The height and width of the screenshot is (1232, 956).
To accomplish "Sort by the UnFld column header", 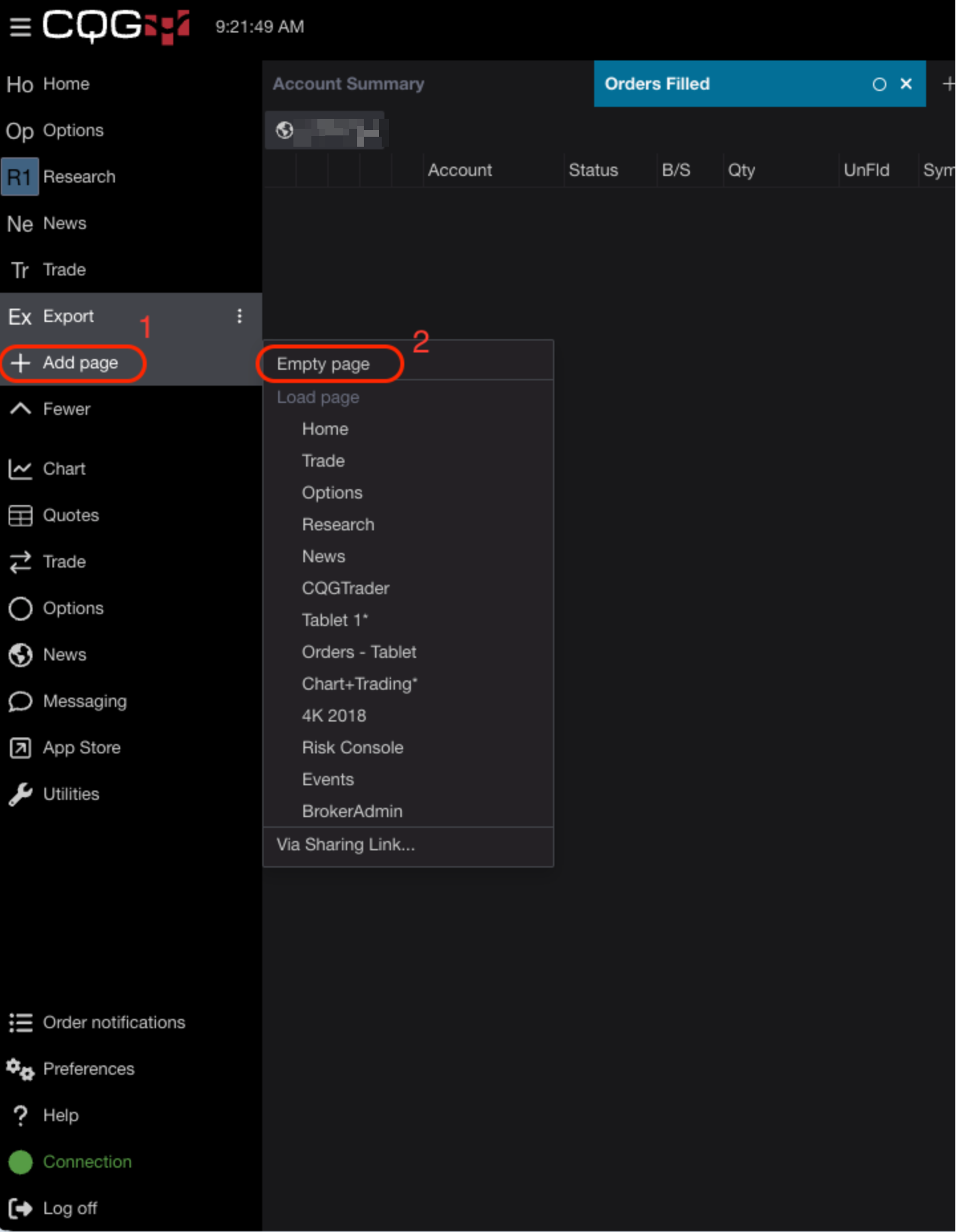I will [x=866, y=171].
